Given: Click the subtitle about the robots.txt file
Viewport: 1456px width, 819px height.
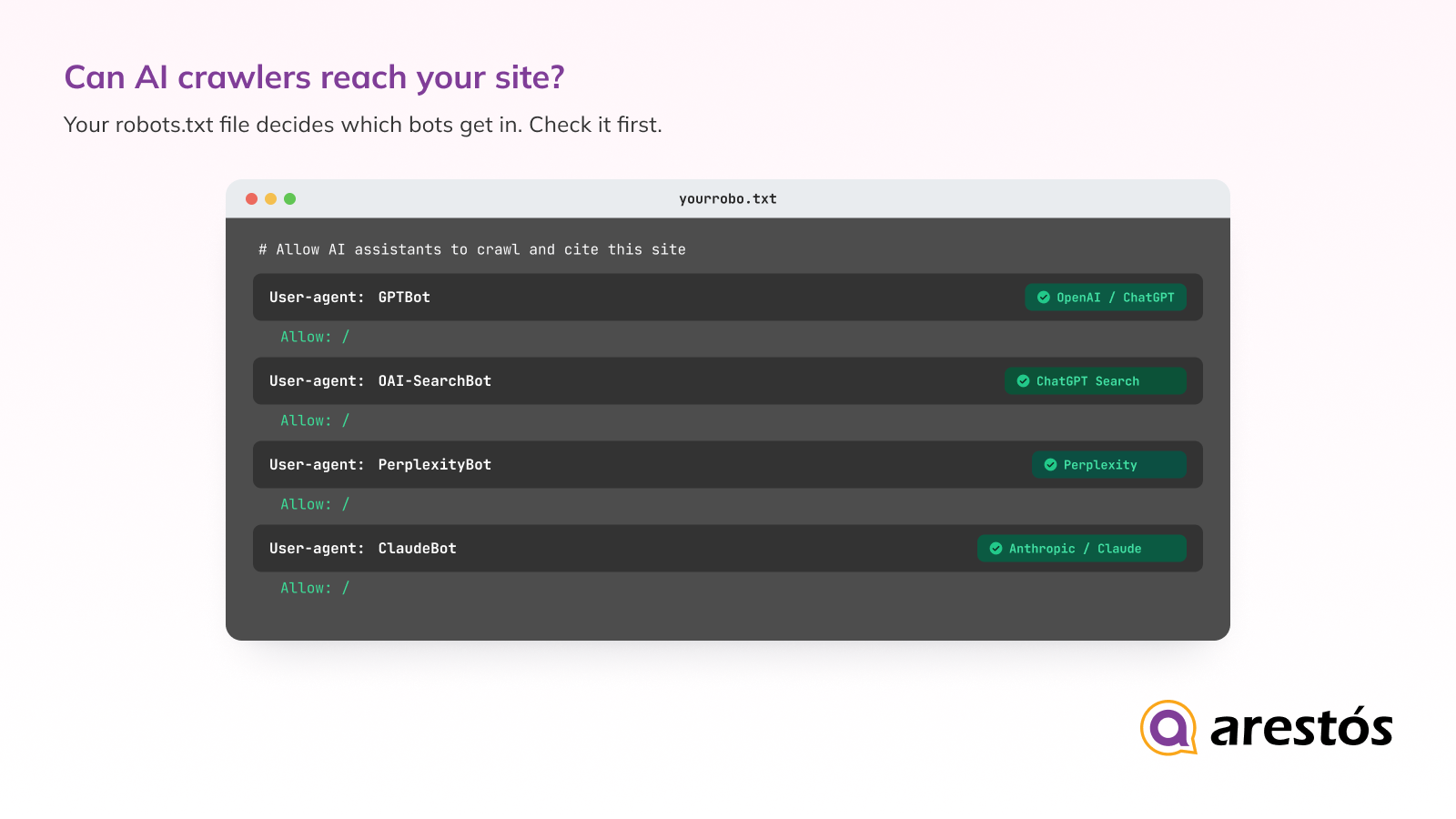Looking at the screenshot, I should pyautogui.click(x=363, y=125).
